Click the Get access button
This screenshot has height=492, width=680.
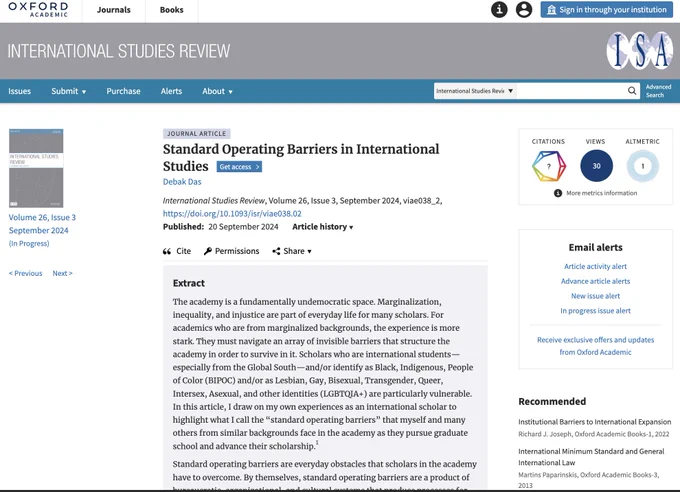(239, 167)
